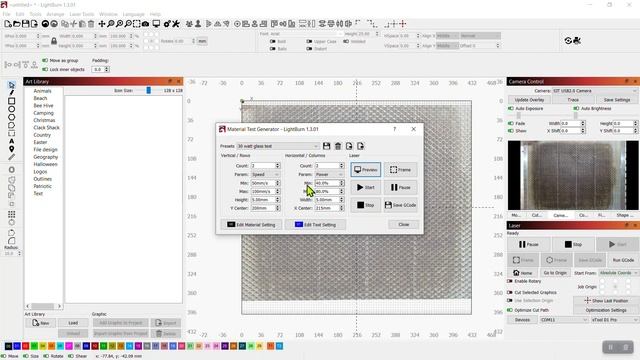Select the Text tool
Viewport: 640px width, 360px height.
pyautogui.click(x=11, y=141)
